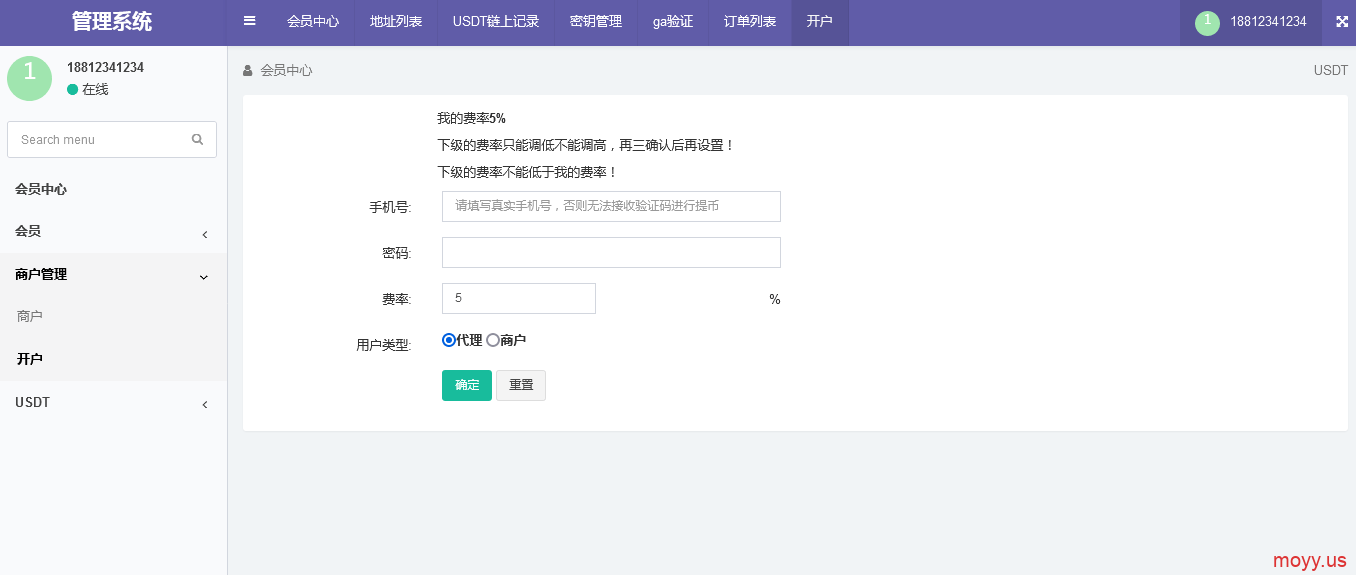Click the USDT label at the breadcrumb right

click(x=1331, y=71)
